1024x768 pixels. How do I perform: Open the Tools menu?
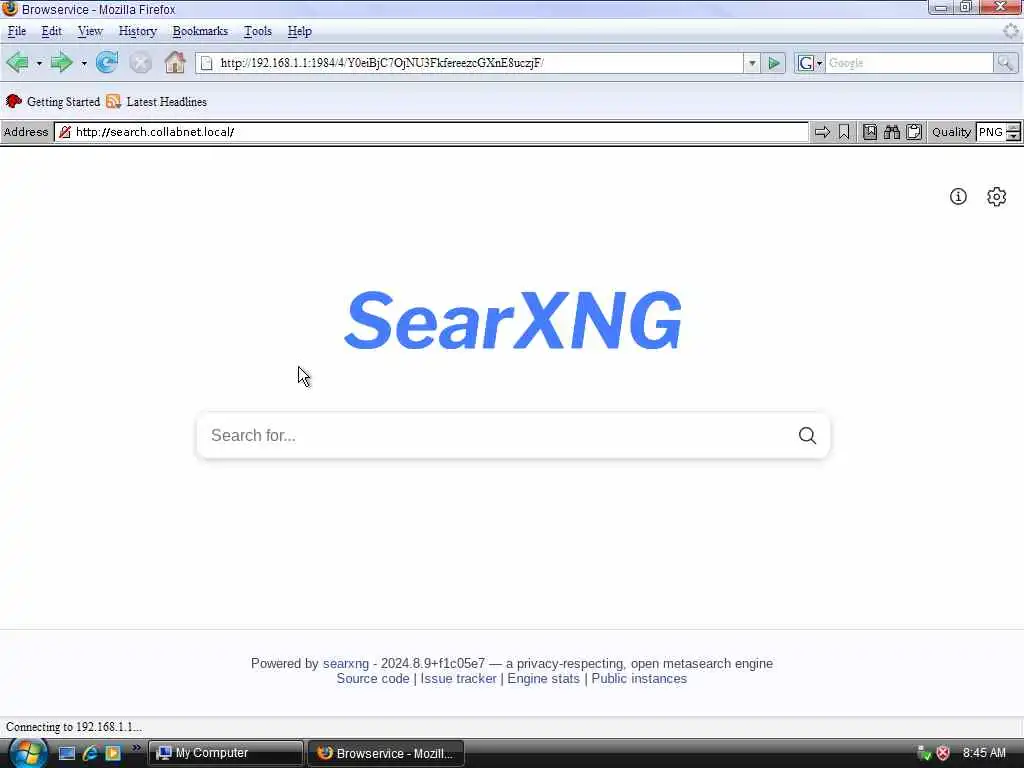258,31
